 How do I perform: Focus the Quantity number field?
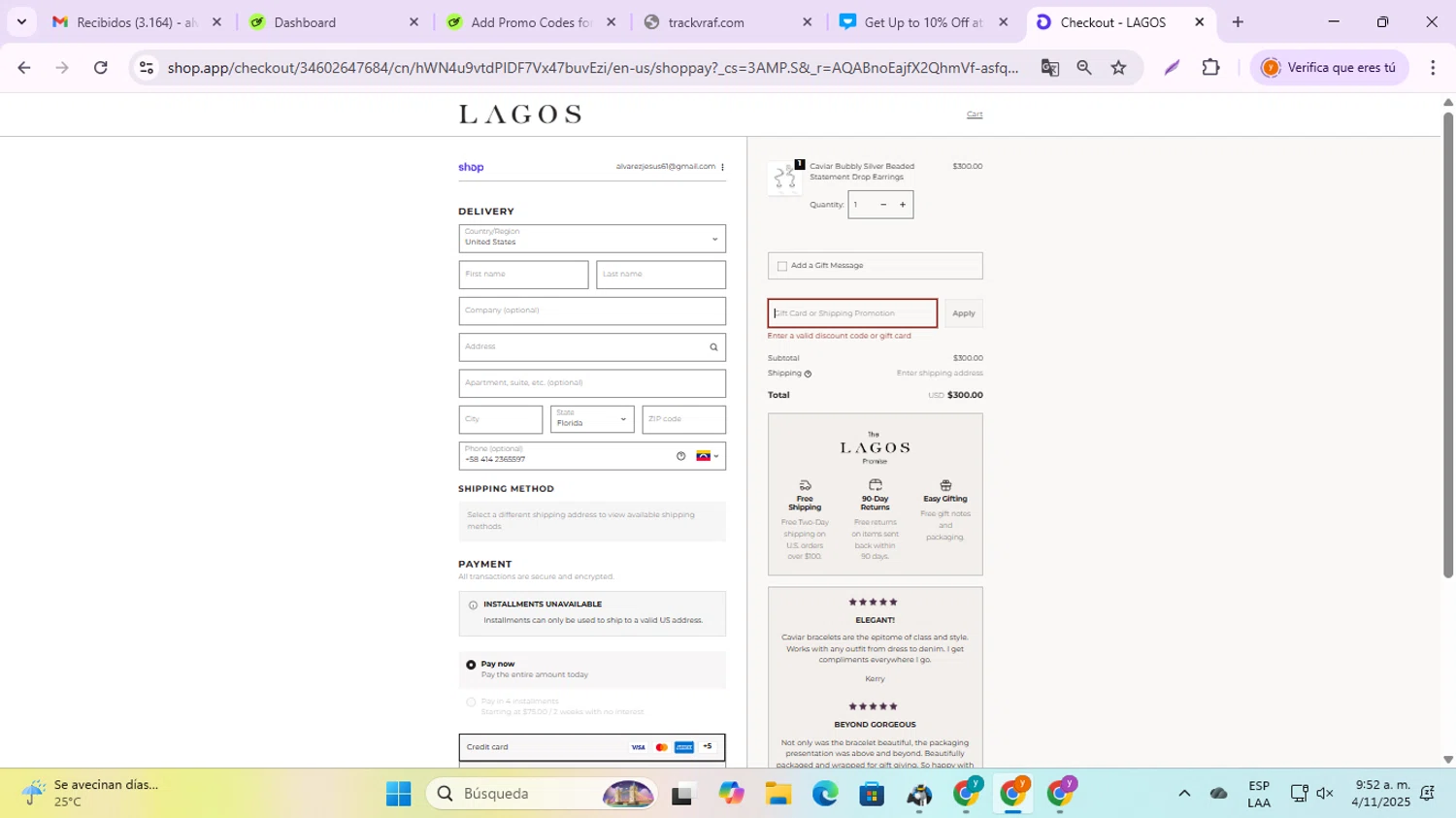(862, 205)
